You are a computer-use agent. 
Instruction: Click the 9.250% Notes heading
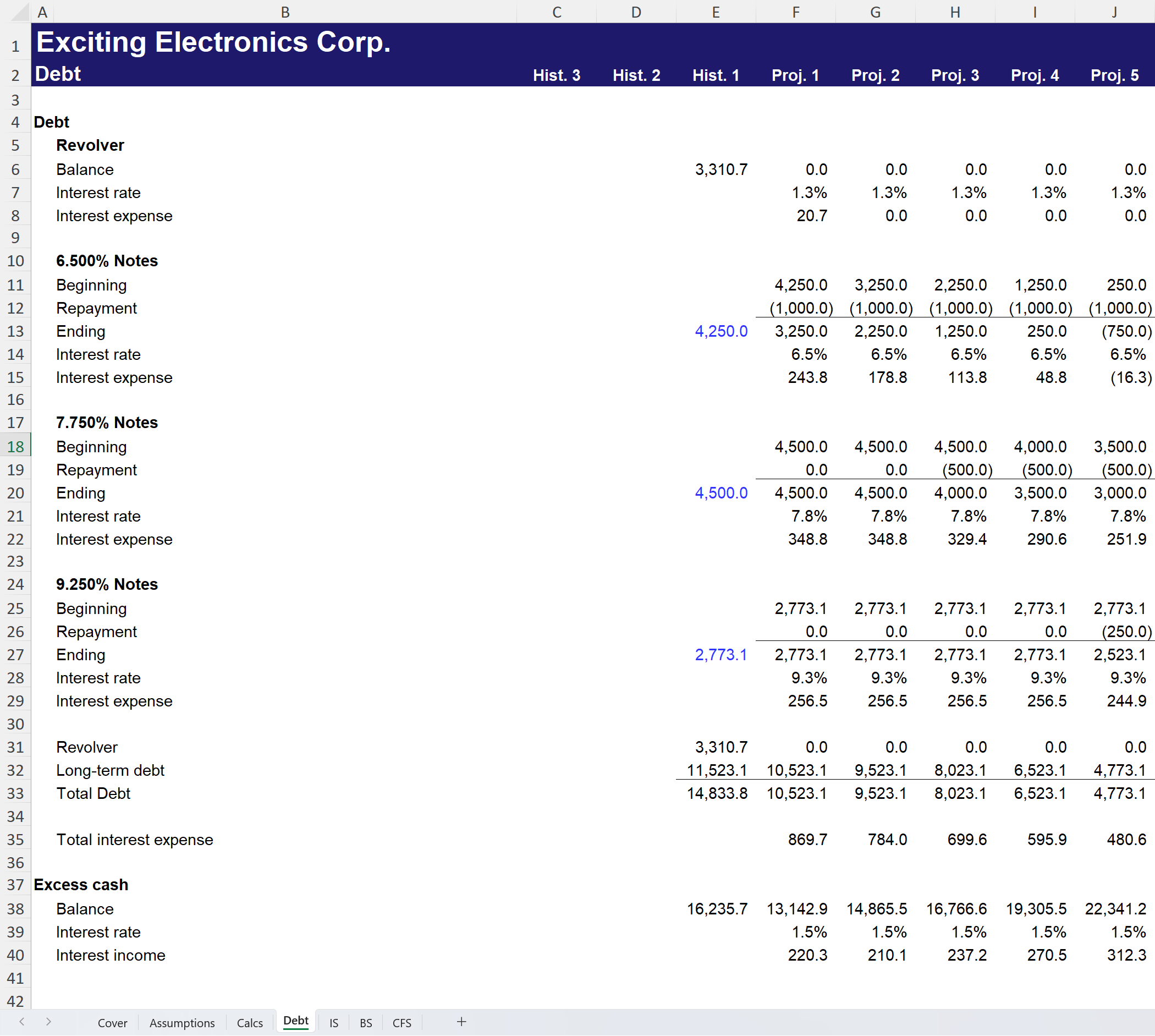[x=107, y=584]
